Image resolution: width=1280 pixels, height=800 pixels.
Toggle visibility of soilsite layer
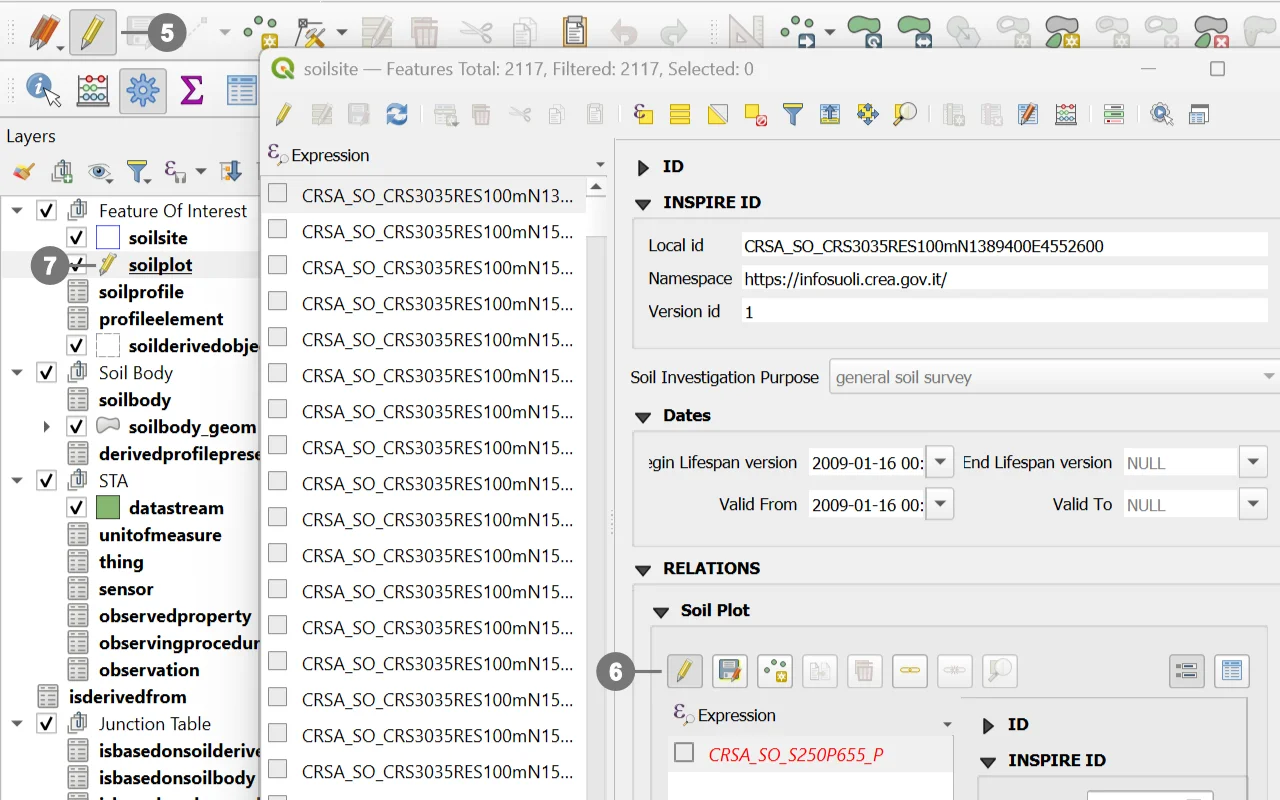tap(76, 238)
